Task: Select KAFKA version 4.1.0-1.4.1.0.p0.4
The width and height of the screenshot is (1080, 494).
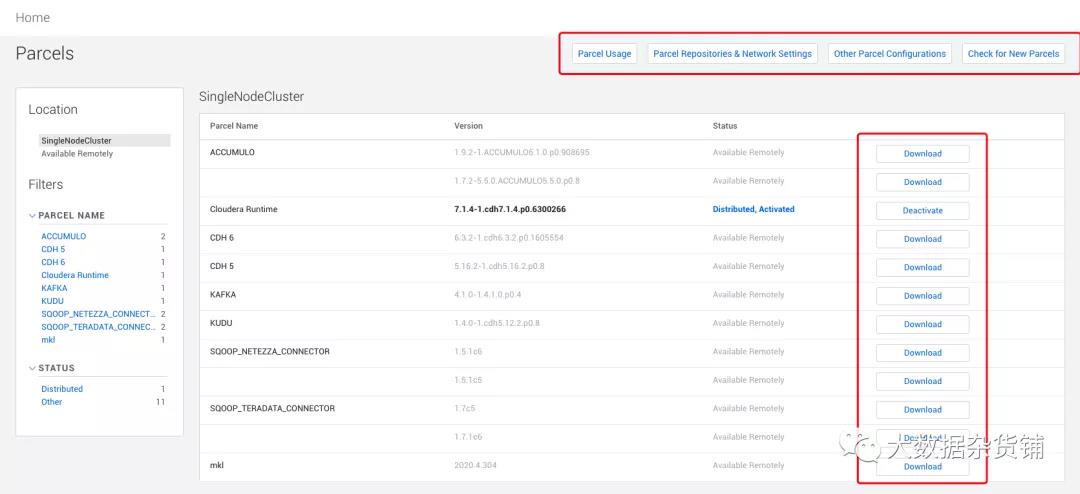Action: tap(488, 294)
